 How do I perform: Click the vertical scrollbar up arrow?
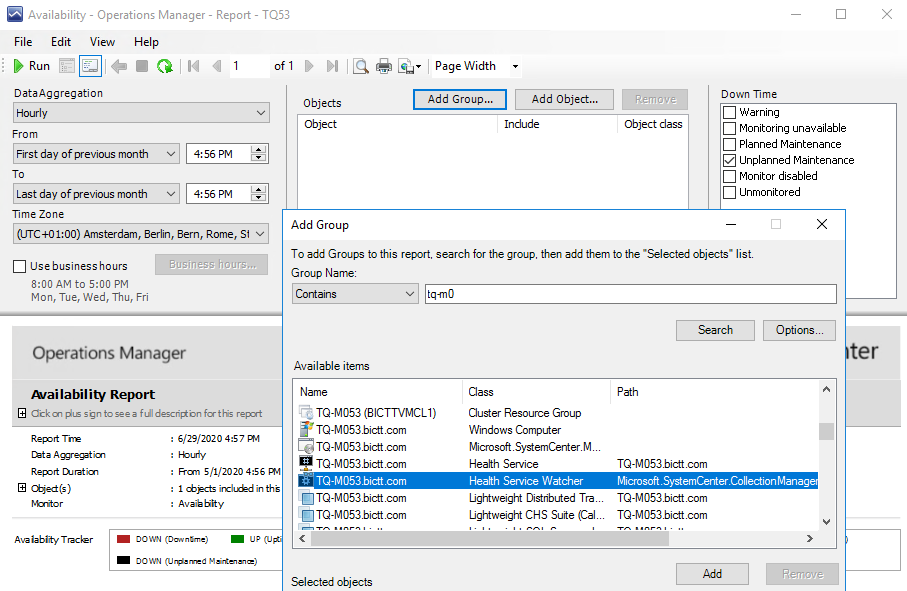(x=827, y=389)
